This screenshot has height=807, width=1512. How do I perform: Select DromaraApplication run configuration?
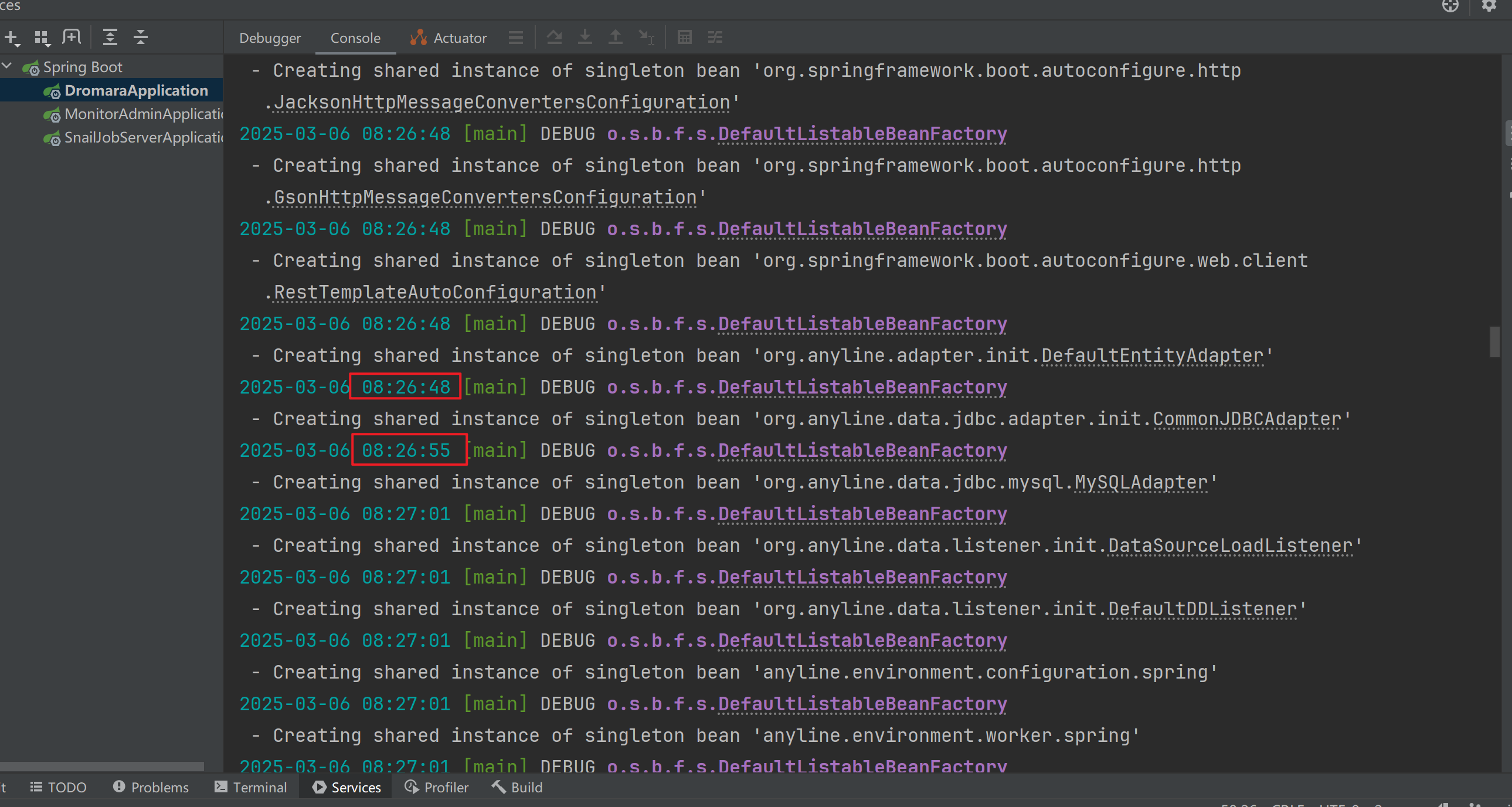click(135, 90)
